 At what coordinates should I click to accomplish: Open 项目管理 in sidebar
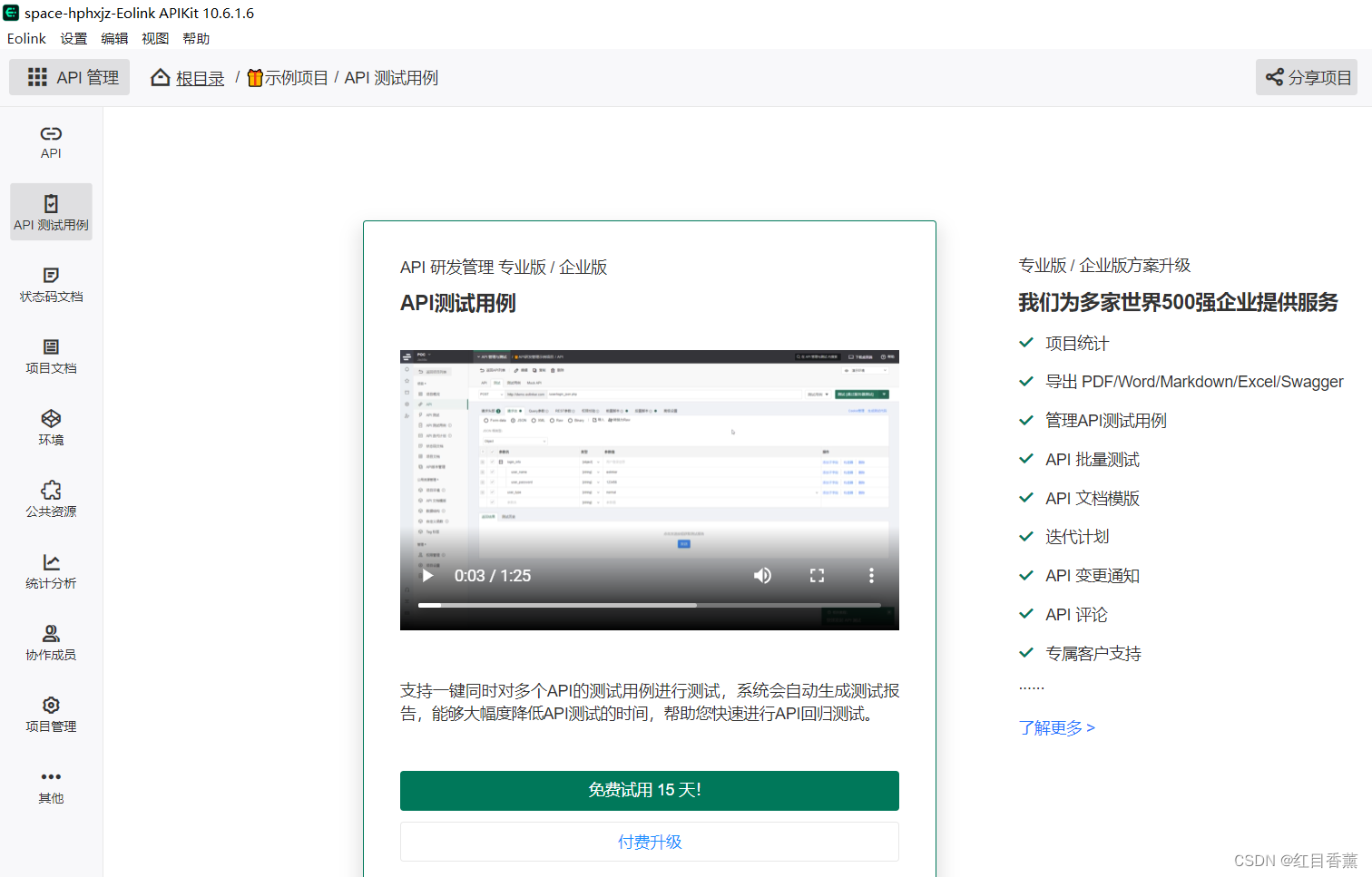click(x=51, y=715)
